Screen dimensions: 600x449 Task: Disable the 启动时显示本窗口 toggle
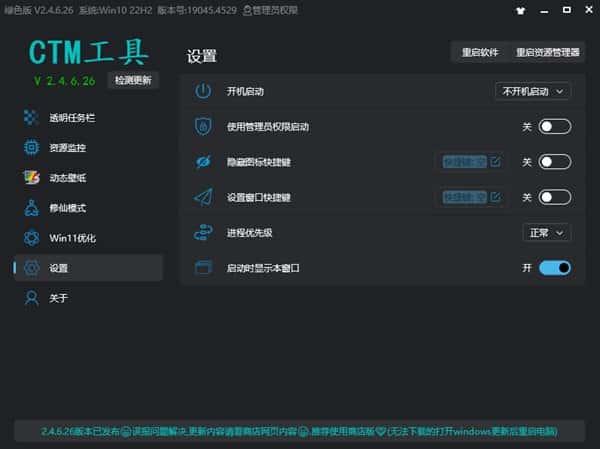click(554, 268)
